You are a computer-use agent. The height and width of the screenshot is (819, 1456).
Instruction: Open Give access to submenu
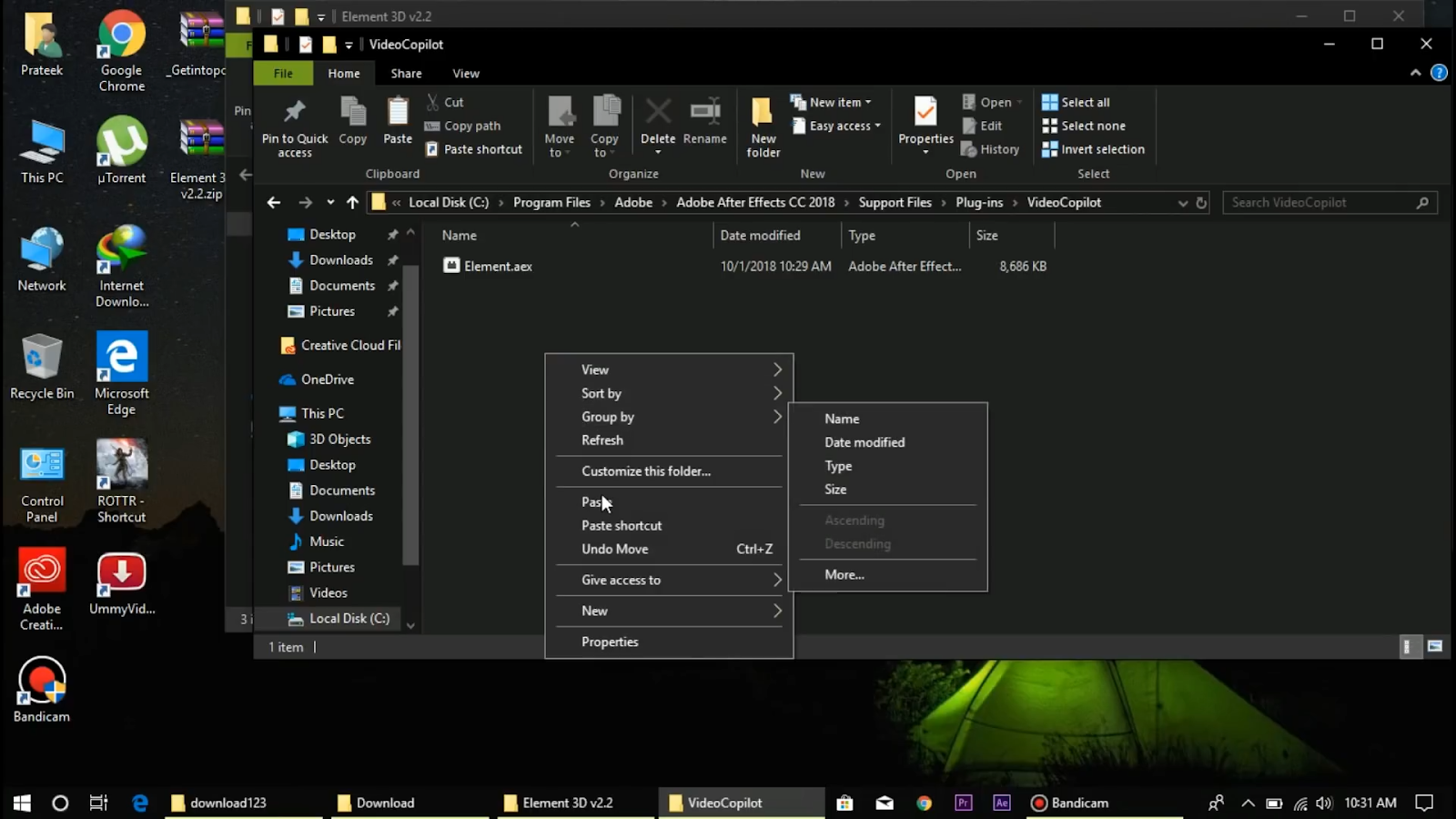pos(670,580)
